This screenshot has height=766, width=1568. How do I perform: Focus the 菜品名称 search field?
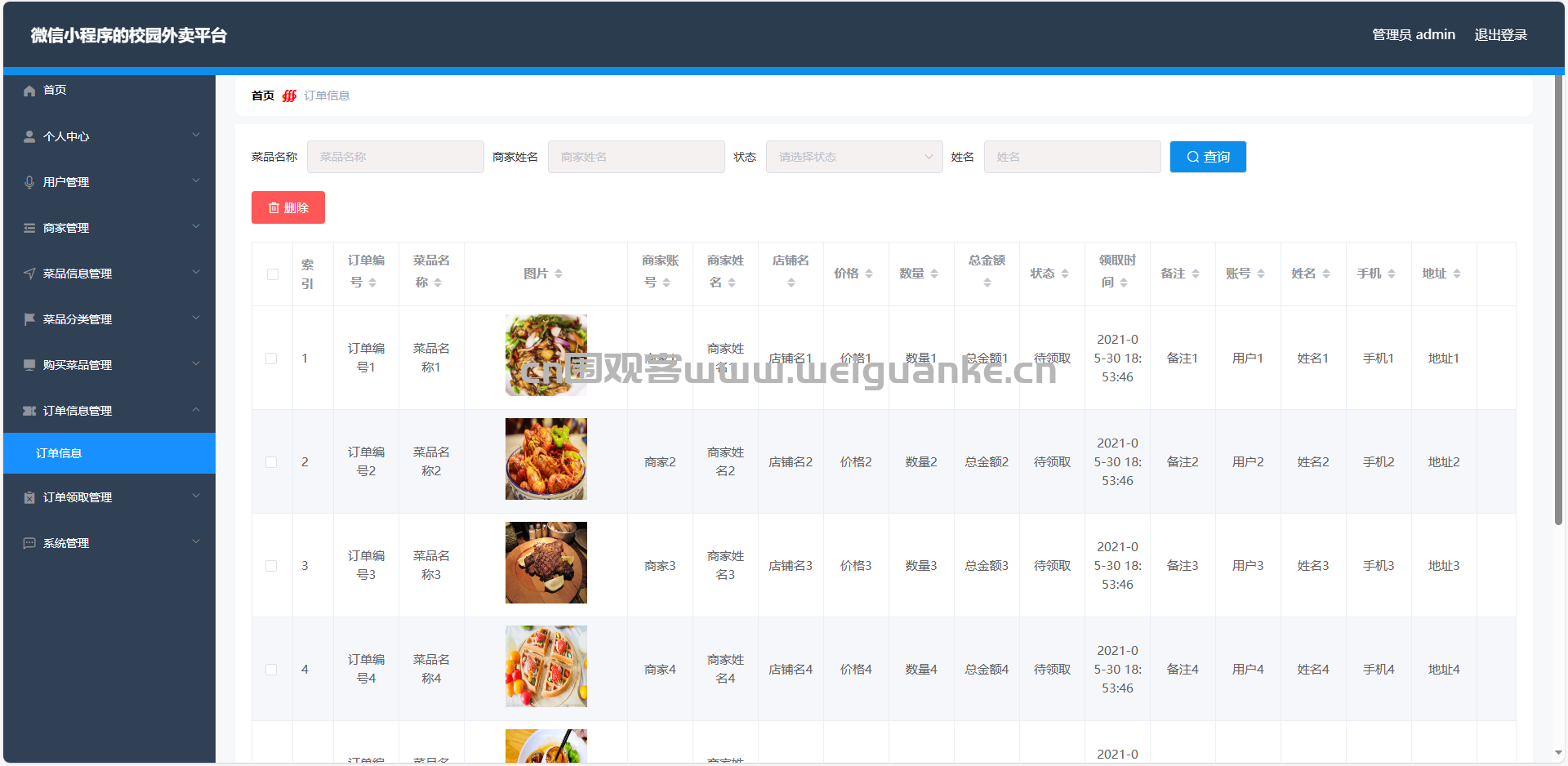pos(395,157)
